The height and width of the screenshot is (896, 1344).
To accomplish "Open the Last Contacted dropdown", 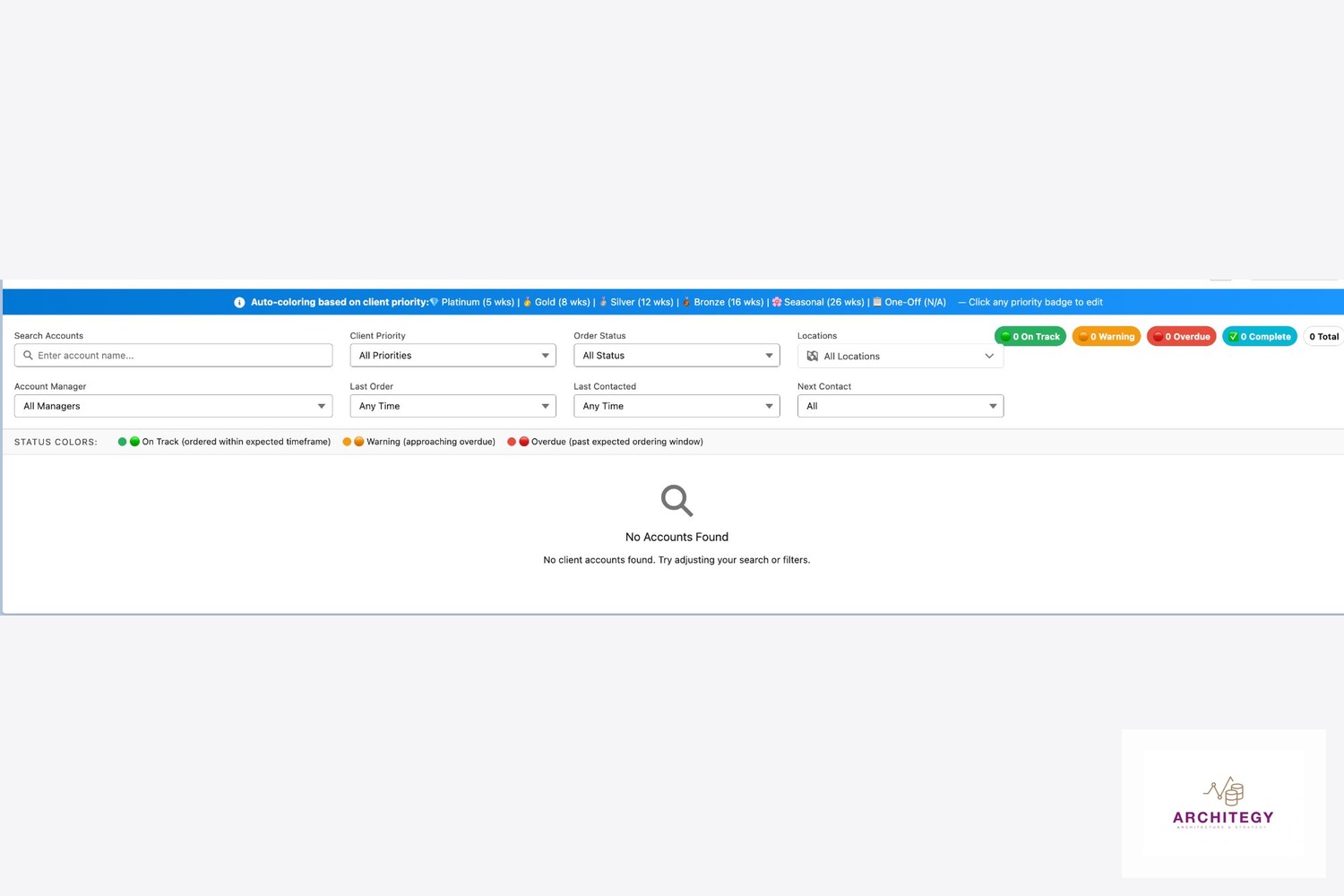I will pos(676,407).
